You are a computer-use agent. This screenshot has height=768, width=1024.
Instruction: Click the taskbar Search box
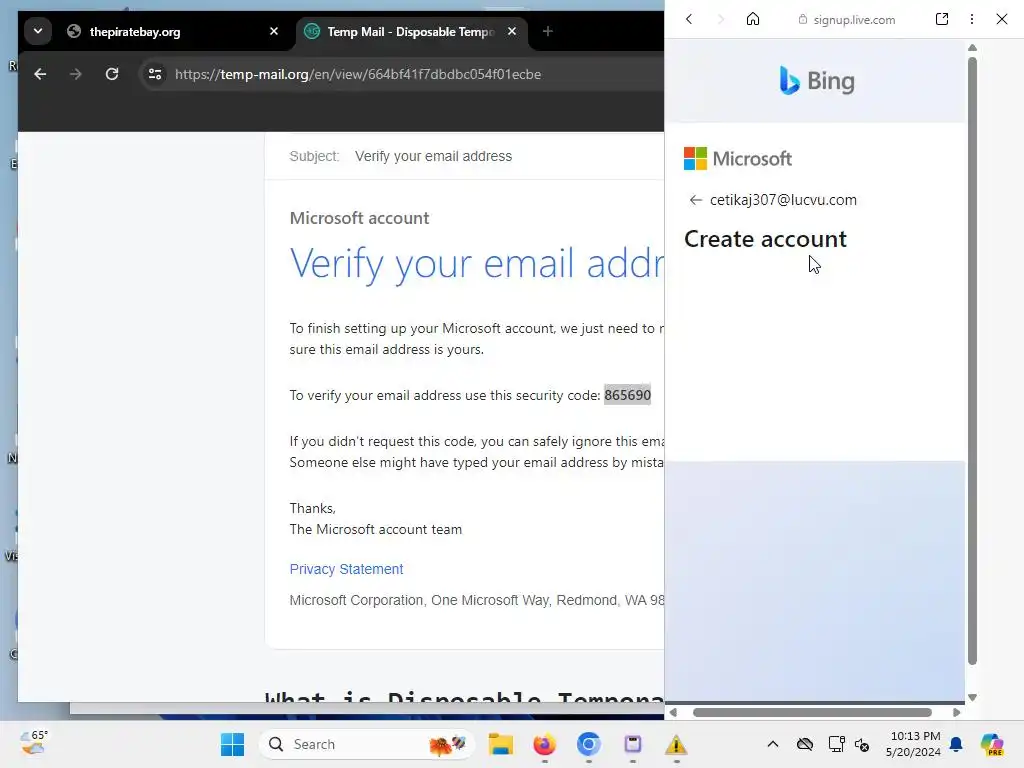pos(366,744)
